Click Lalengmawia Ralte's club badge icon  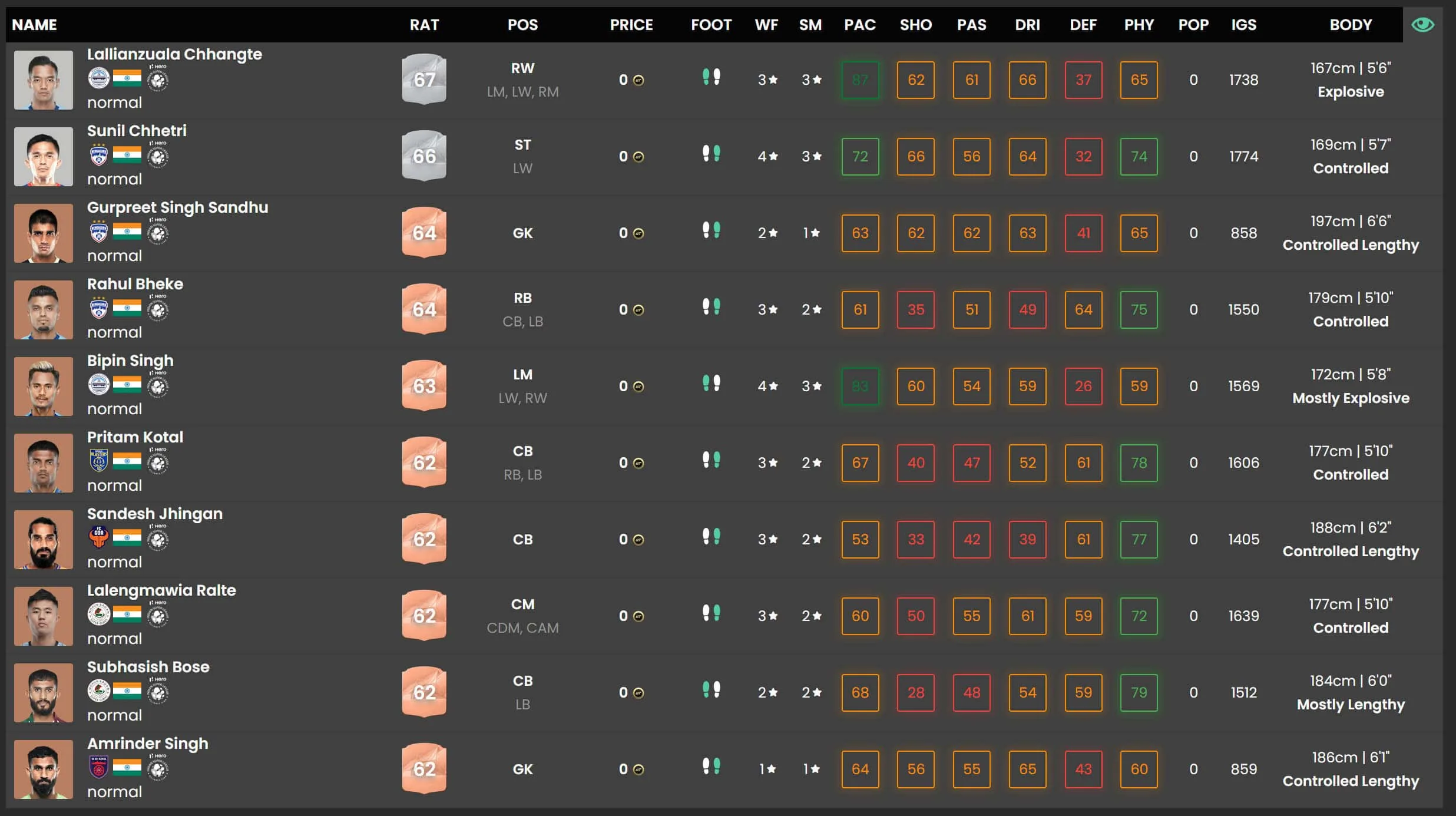click(98, 615)
